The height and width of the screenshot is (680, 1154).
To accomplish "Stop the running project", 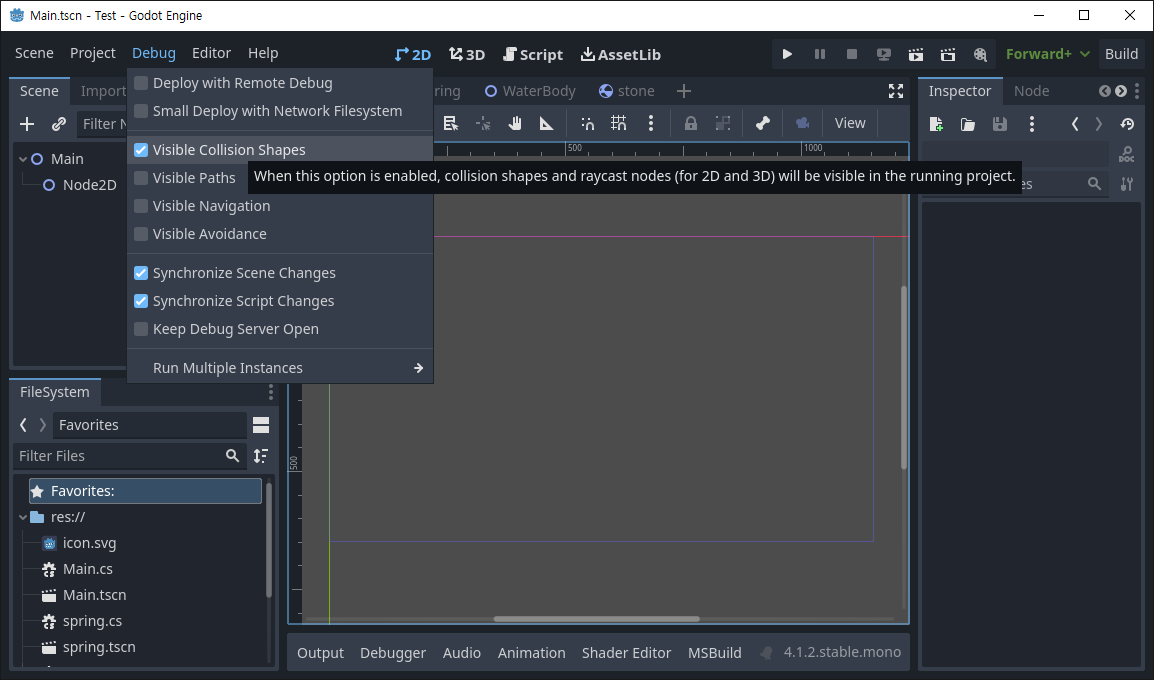I will 852,54.
